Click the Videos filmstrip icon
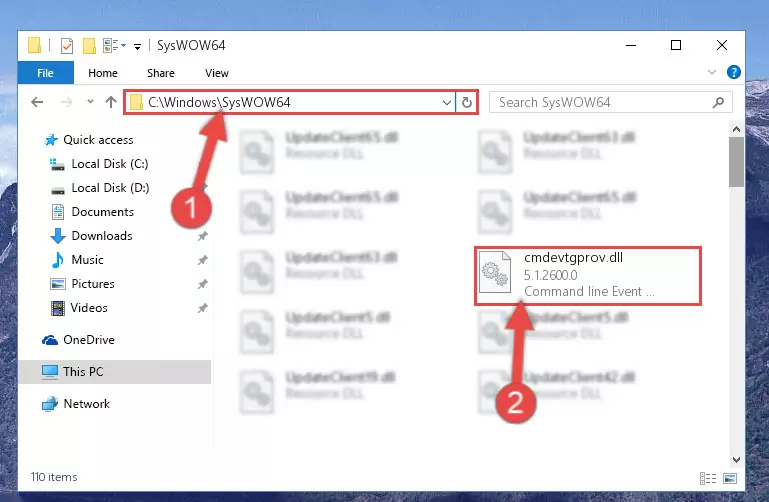This screenshot has width=769, height=502. click(58, 308)
